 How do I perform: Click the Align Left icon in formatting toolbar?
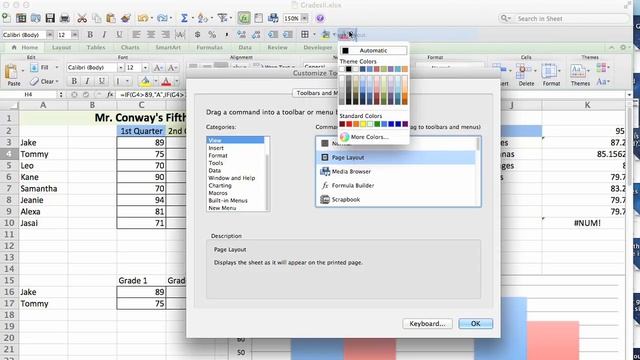coord(136,35)
